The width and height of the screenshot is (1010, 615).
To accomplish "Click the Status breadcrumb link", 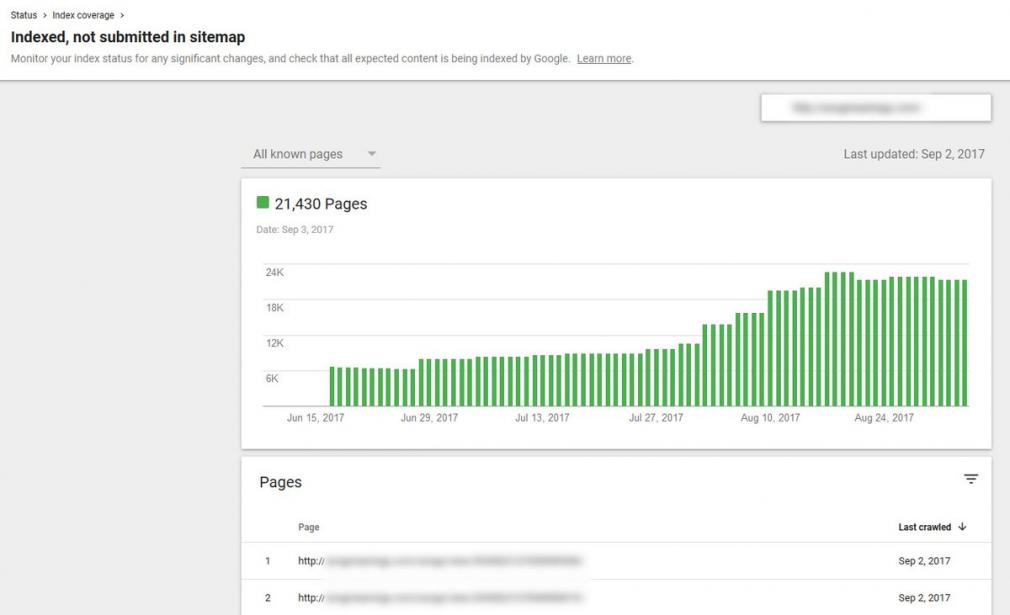I will coord(24,15).
